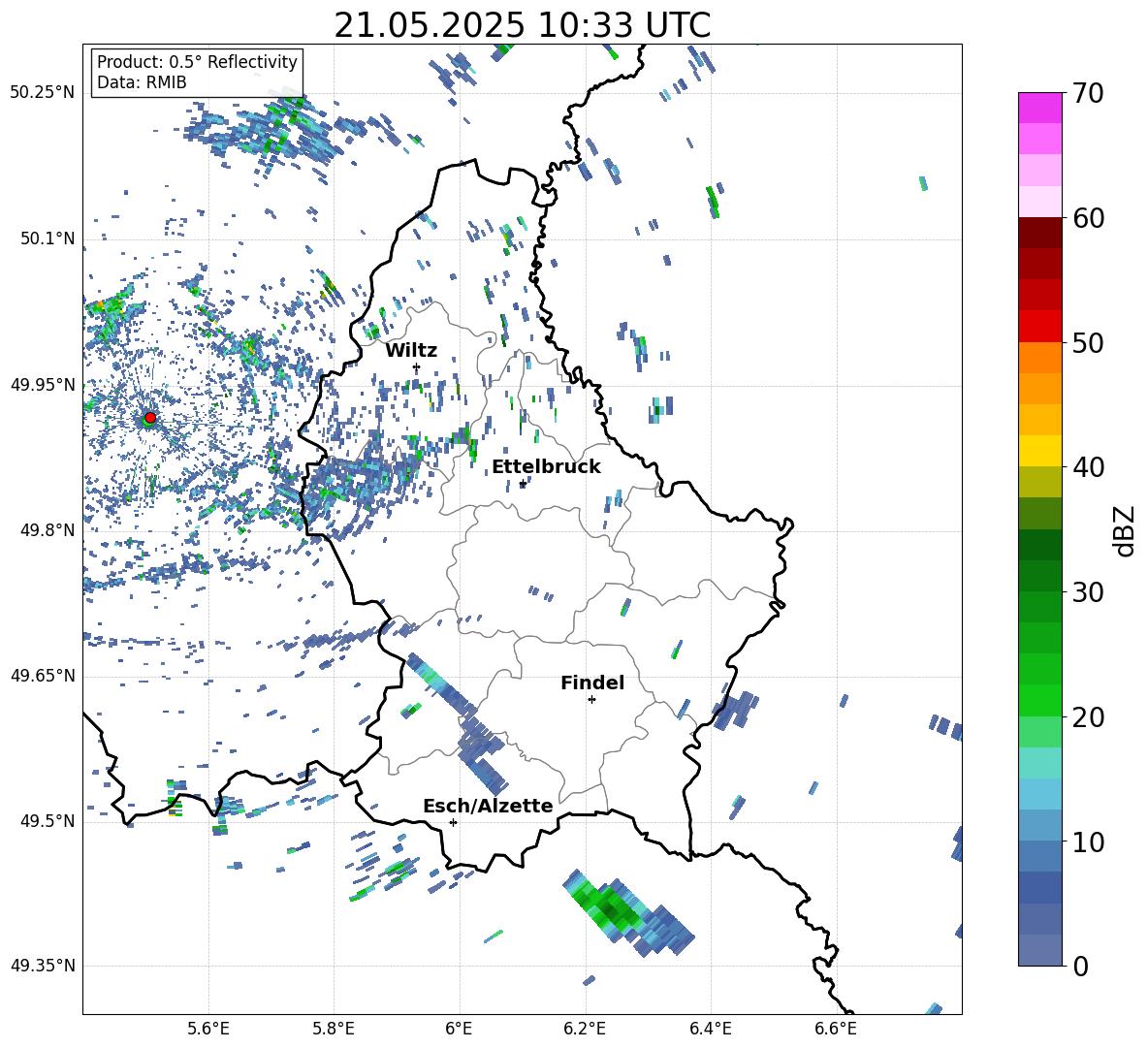This screenshot has width=1148, height=1048.
Task: Click the bright red 50 dBZ colorbar segment
Action: [1039, 327]
